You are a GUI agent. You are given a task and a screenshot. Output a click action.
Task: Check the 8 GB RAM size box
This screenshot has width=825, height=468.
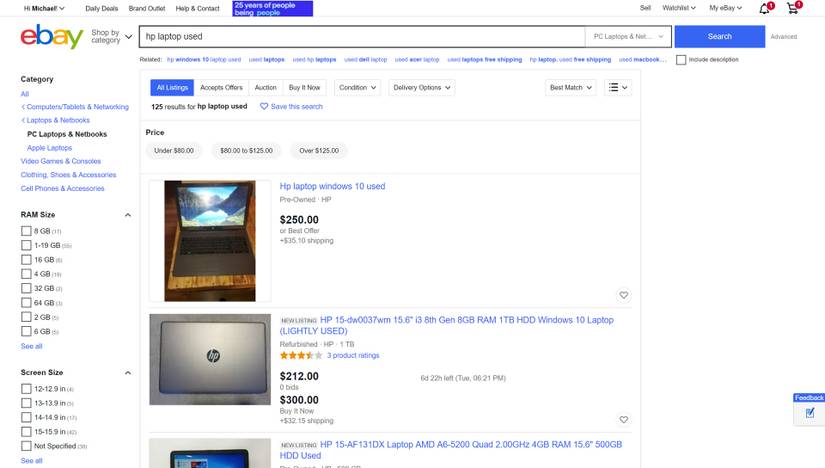coord(26,231)
